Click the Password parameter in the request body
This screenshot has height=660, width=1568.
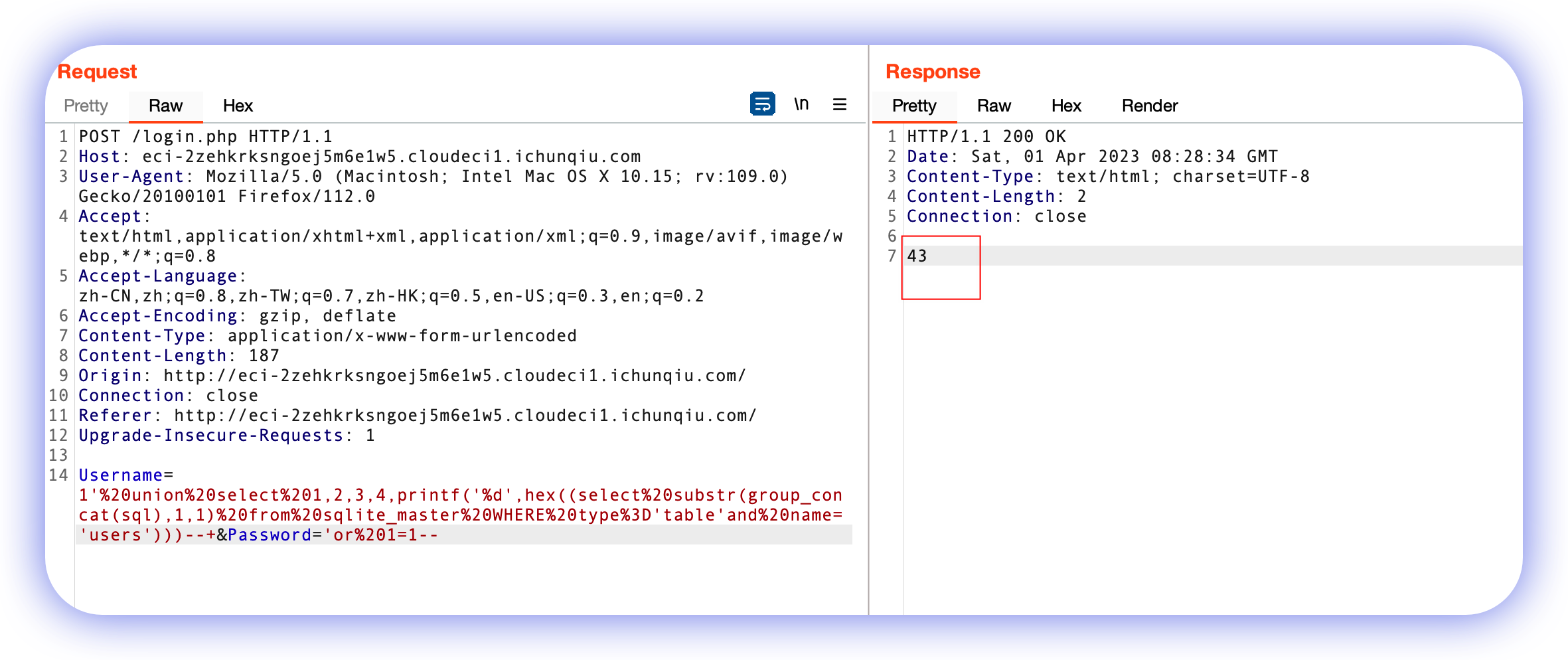[270, 535]
